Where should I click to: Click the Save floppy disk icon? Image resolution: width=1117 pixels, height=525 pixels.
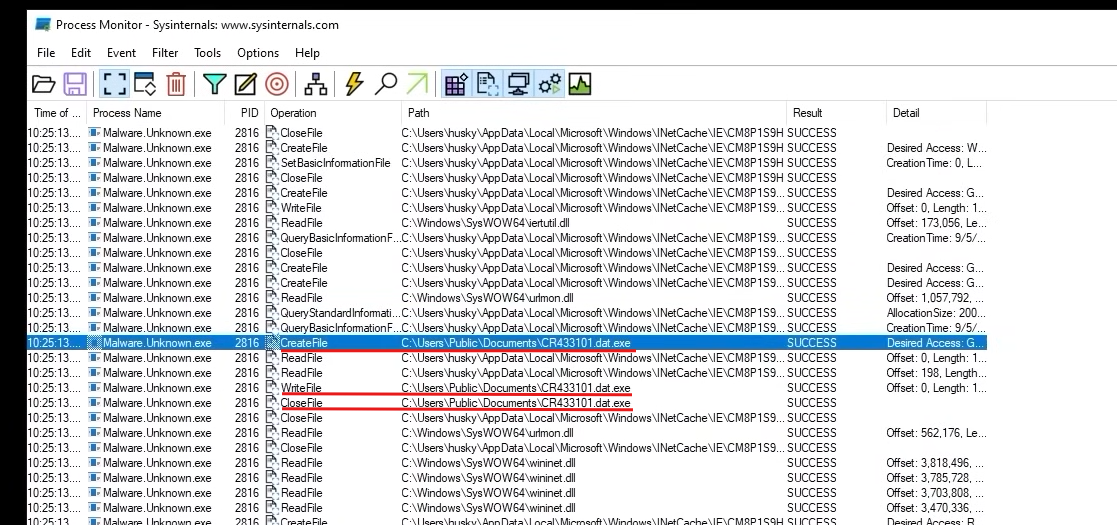coord(75,84)
